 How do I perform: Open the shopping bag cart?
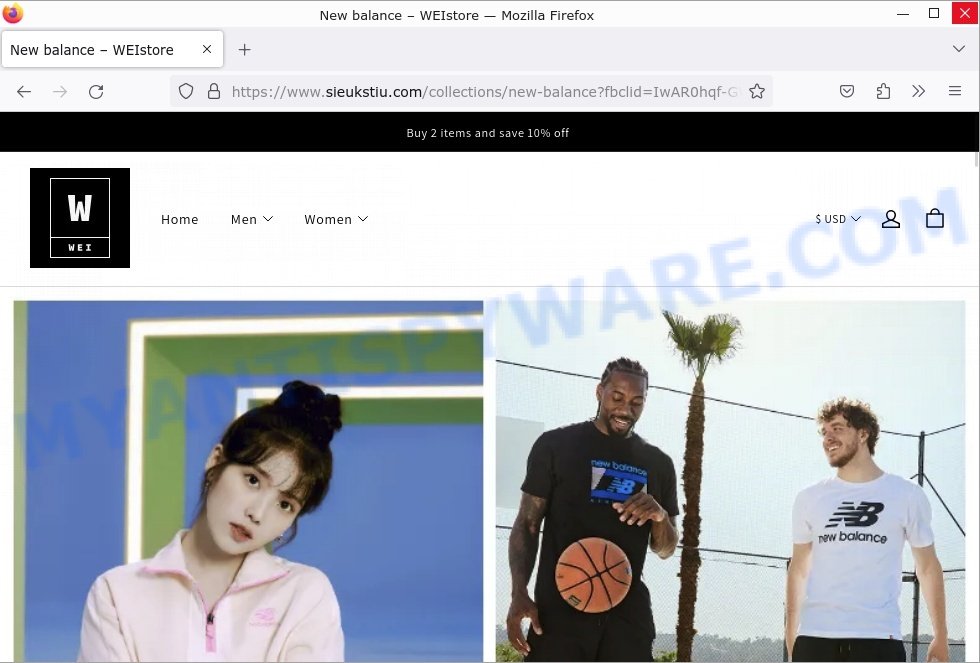935,218
